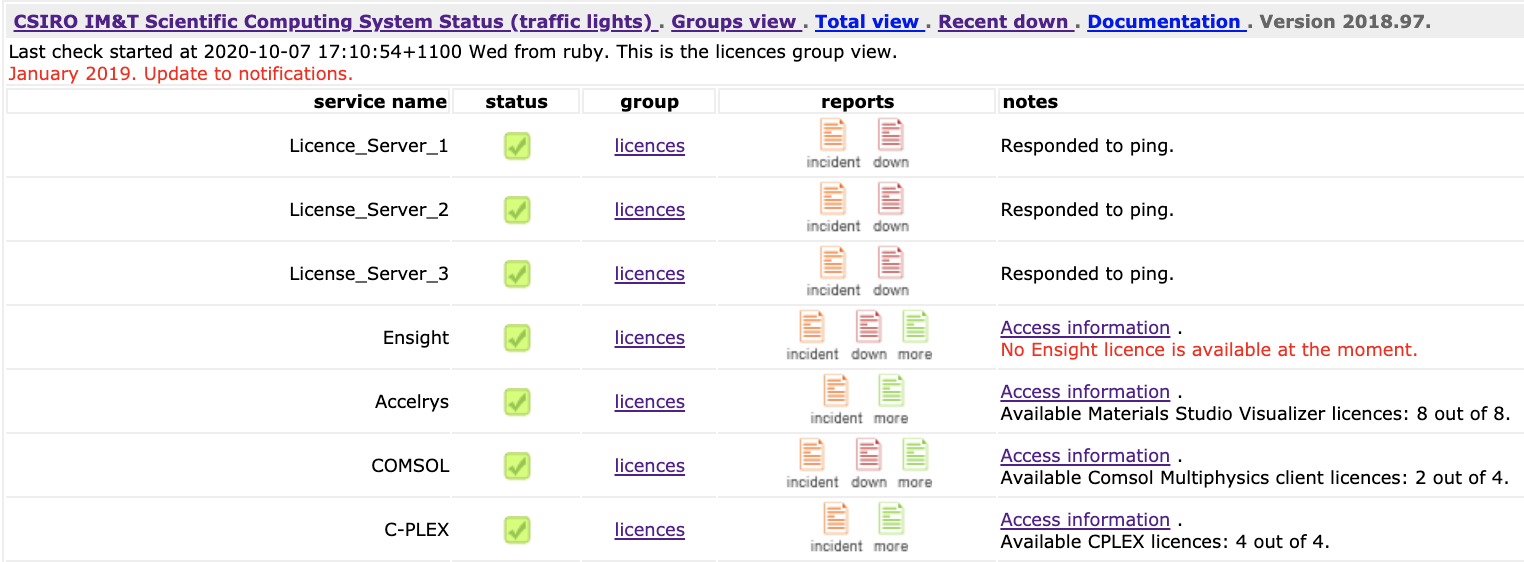This screenshot has height=562, width=1524.
Task: Open Access information for C-PLEX
Action: coord(1085,520)
